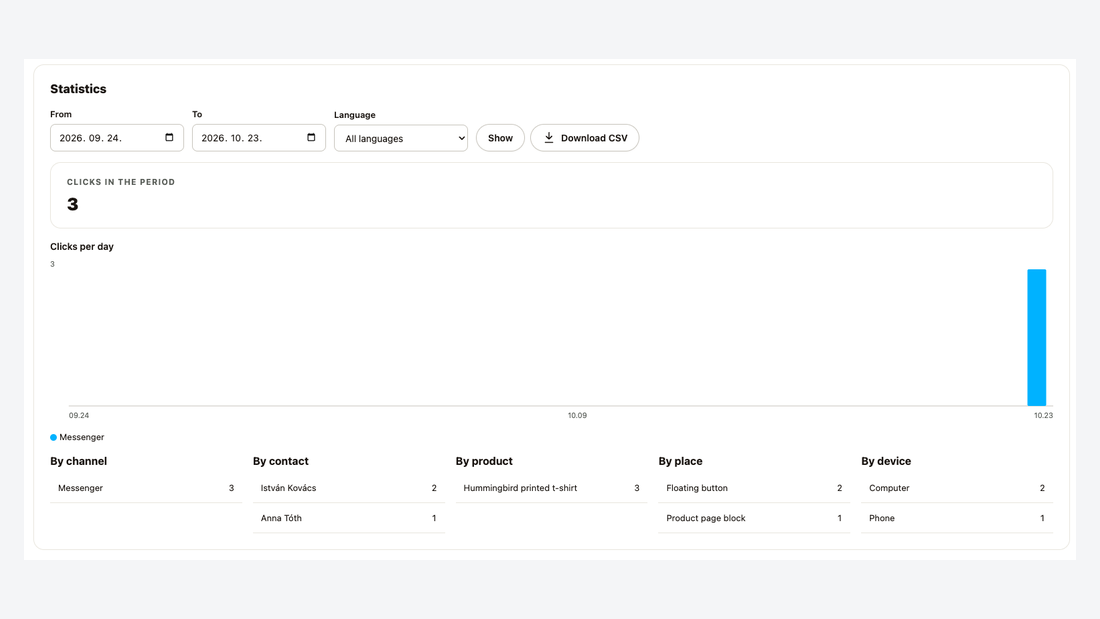The image size is (1100, 619).
Task: Click the By contact heading
Action: pyautogui.click(x=281, y=461)
